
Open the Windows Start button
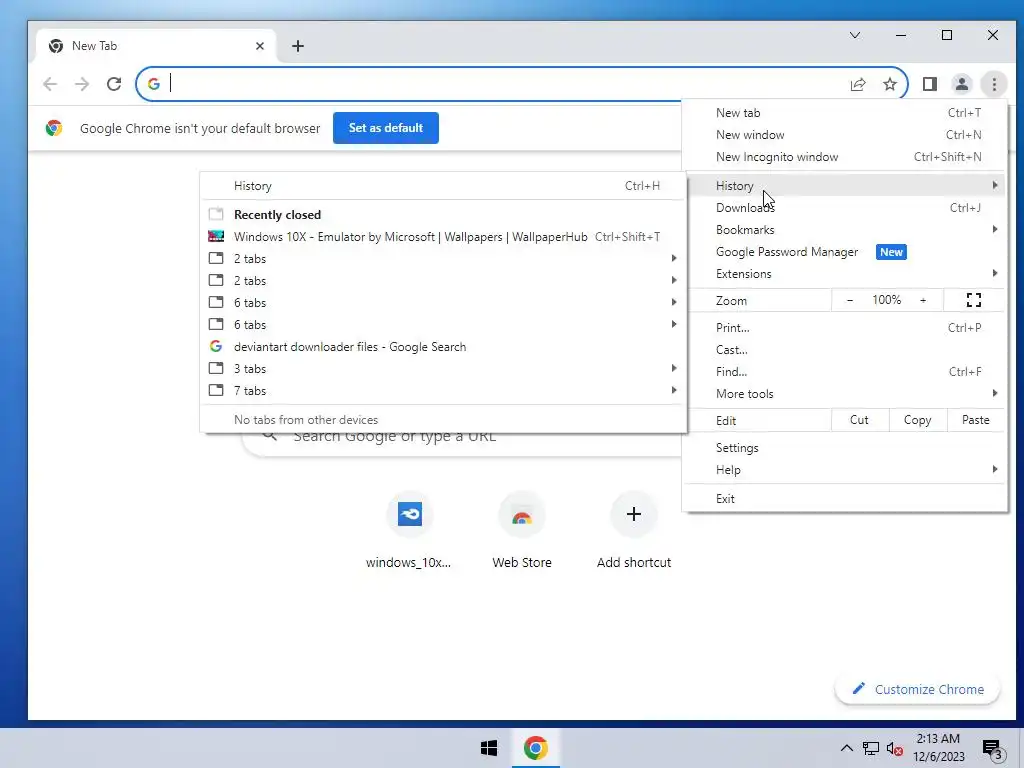488,748
